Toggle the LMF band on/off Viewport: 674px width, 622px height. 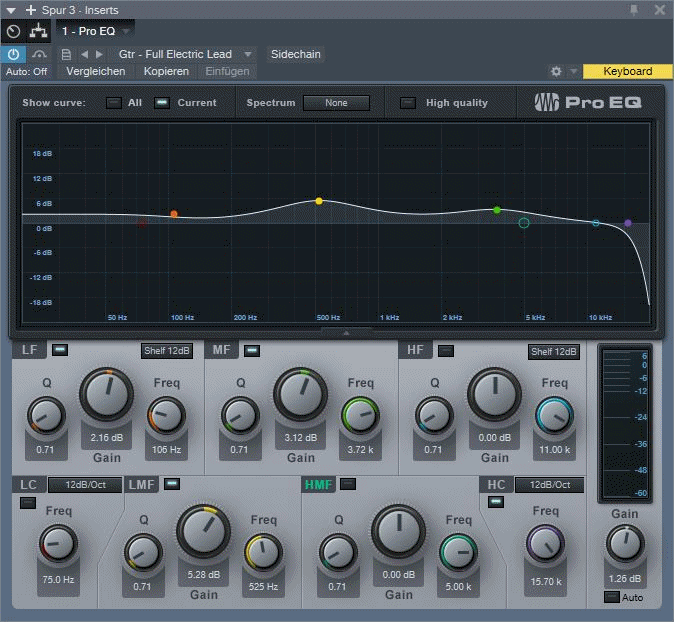pyautogui.click(x=172, y=484)
